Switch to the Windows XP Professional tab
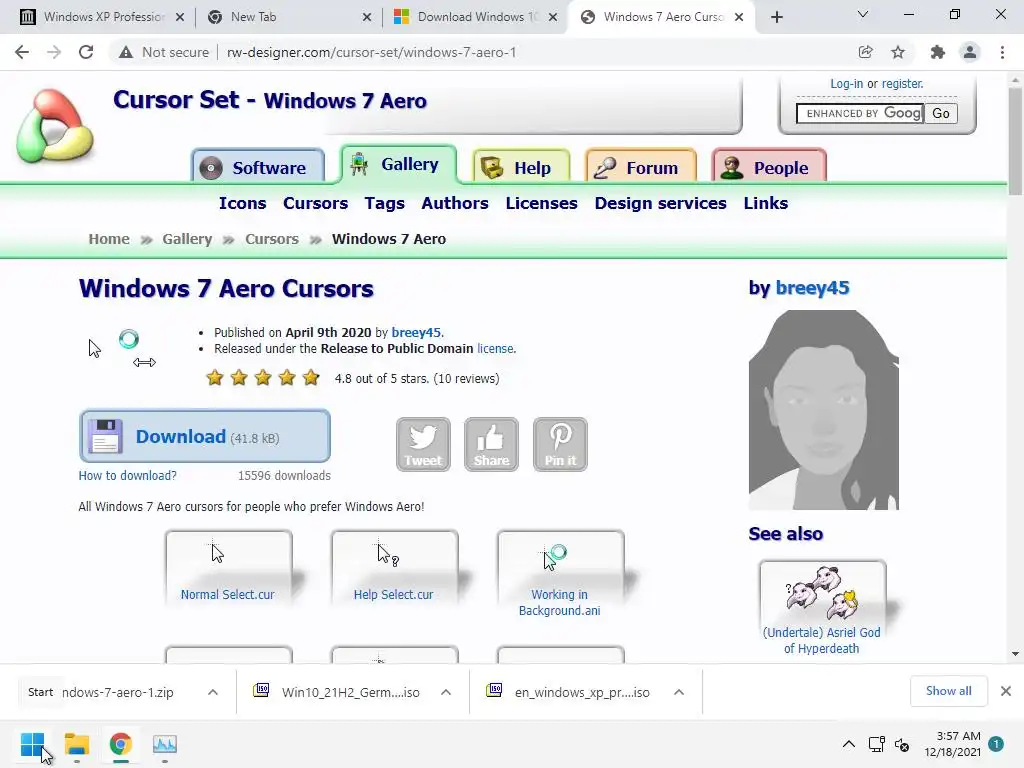Screen dimensions: 1024x768 click(102, 17)
